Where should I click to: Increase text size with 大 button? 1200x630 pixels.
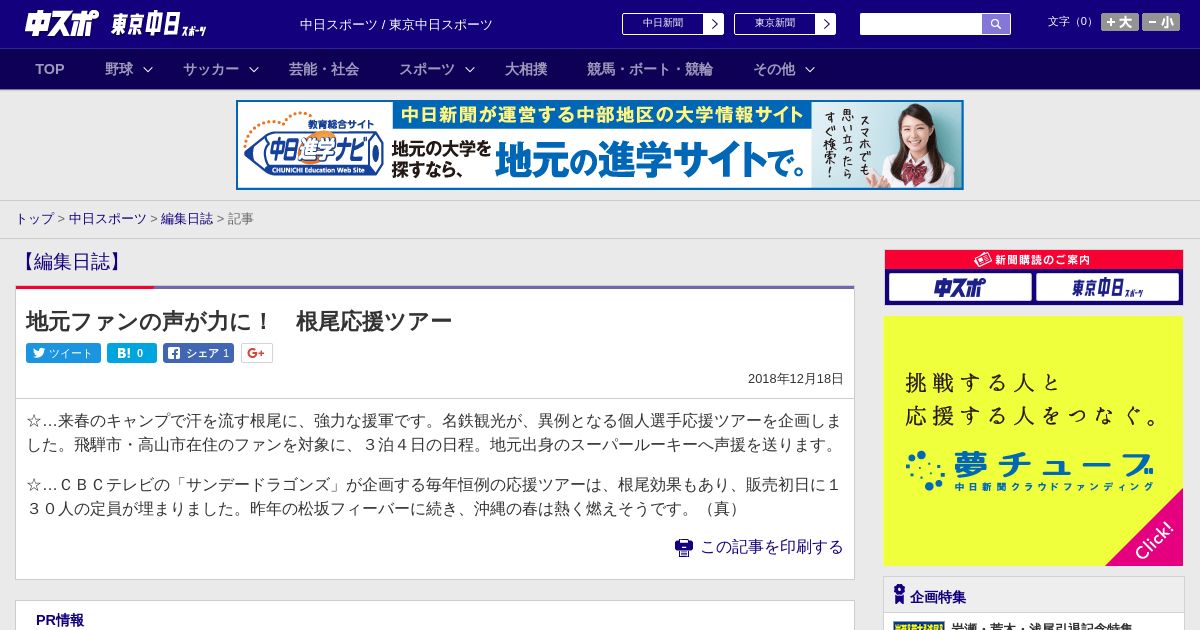pos(1120,22)
